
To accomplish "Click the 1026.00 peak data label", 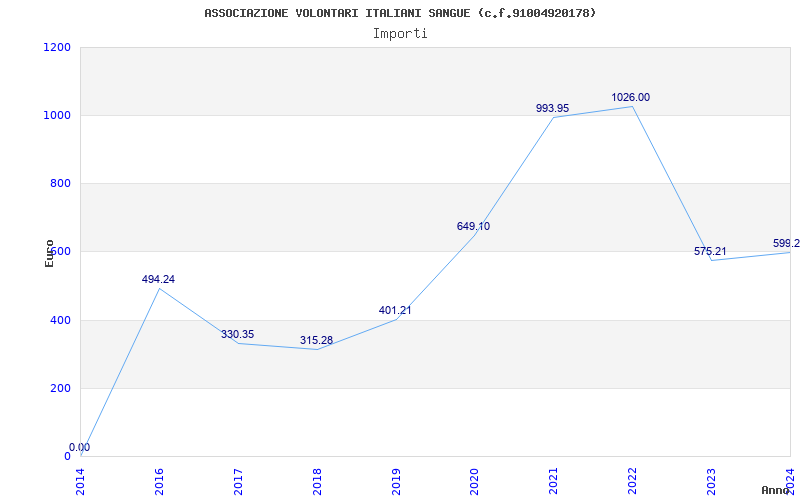I will [x=631, y=97].
